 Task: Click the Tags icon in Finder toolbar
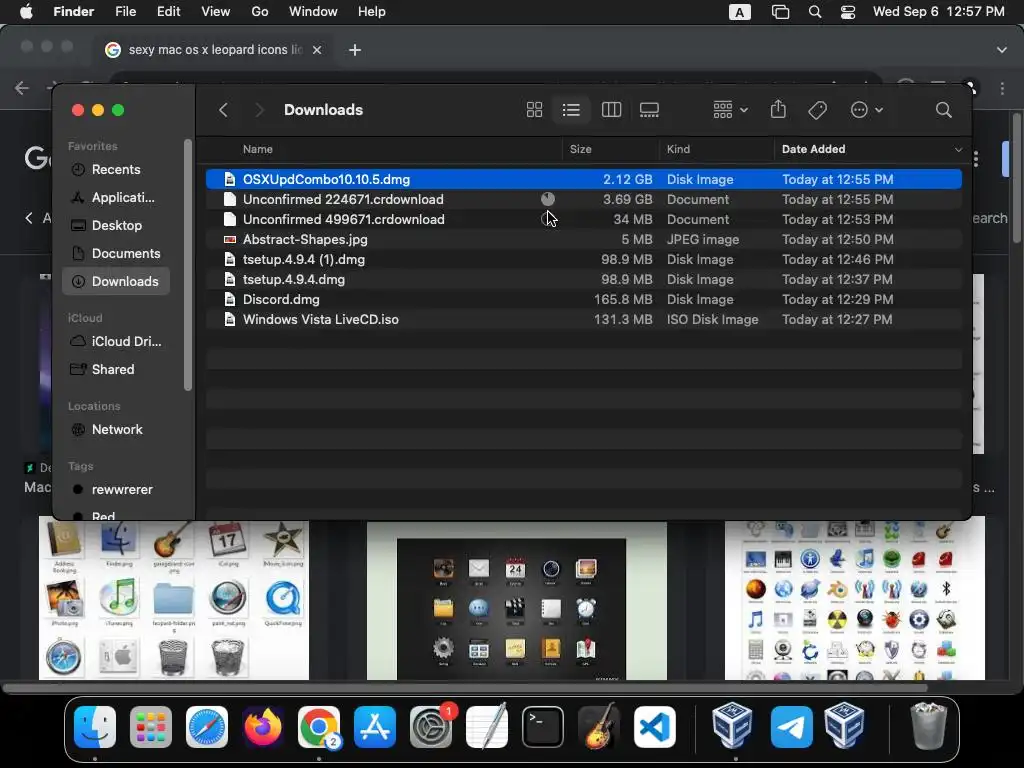pos(818,110)
